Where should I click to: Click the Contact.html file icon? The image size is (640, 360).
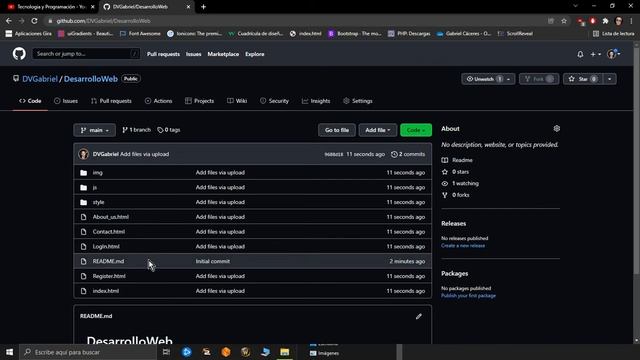click(84, 232)
